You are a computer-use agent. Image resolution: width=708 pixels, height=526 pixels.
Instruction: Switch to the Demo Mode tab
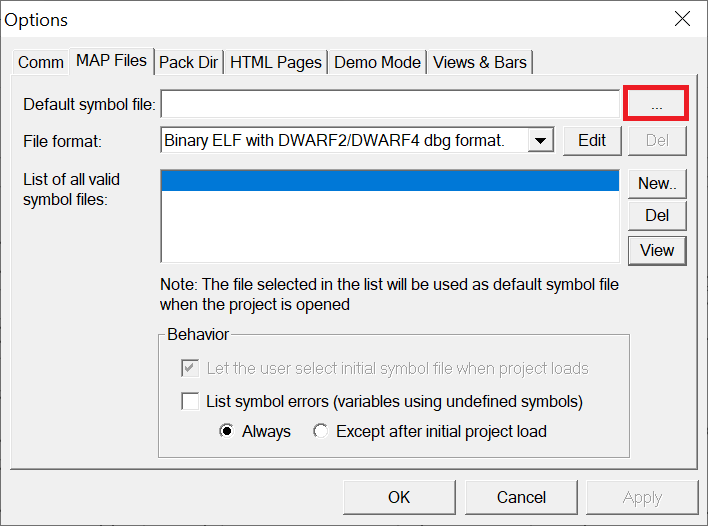coord(377,62)
